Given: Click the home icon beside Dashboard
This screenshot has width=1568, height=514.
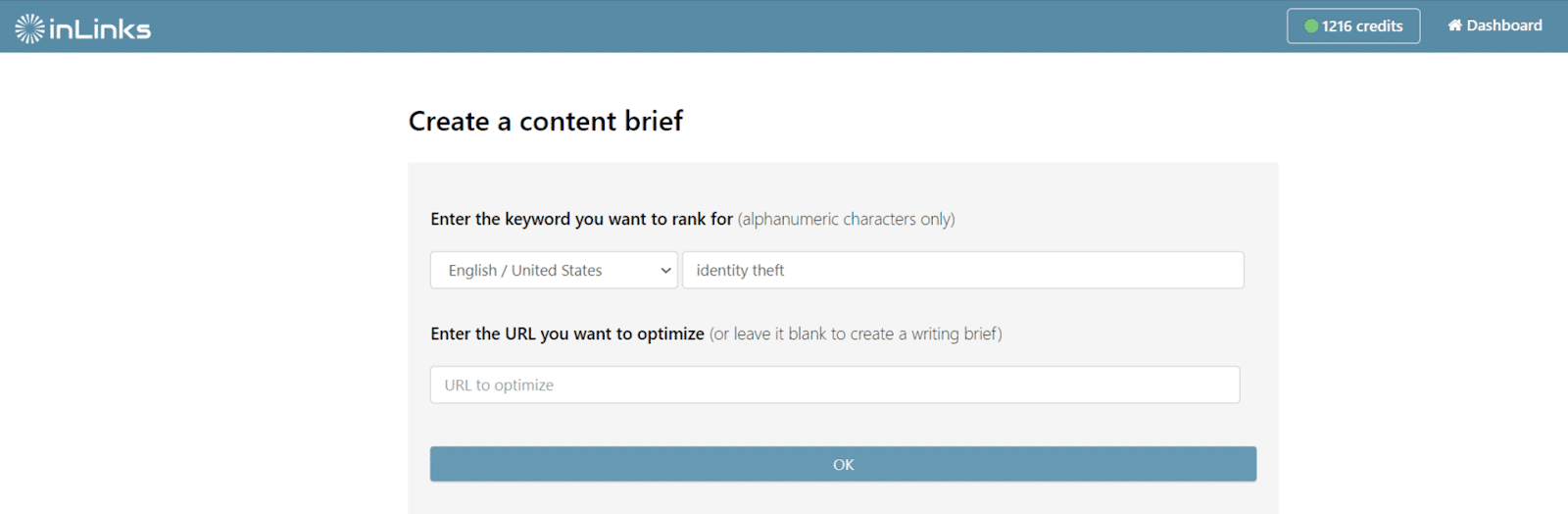Looking at the screenshot, I should pos(1455,26).
